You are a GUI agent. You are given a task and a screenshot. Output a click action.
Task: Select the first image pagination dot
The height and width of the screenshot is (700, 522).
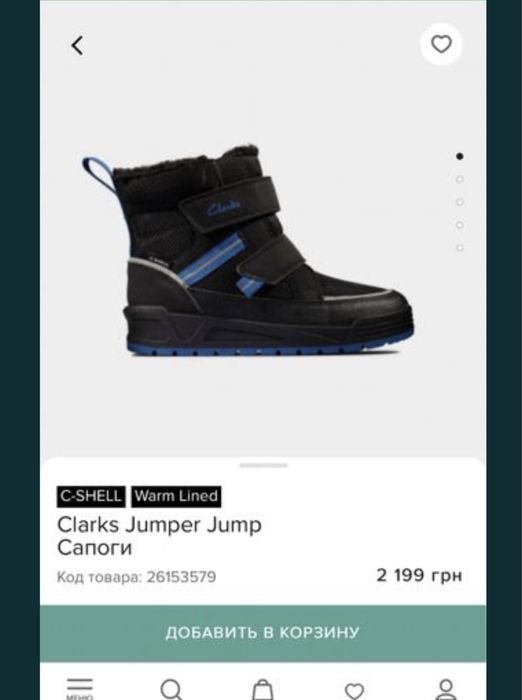(459, 156)
